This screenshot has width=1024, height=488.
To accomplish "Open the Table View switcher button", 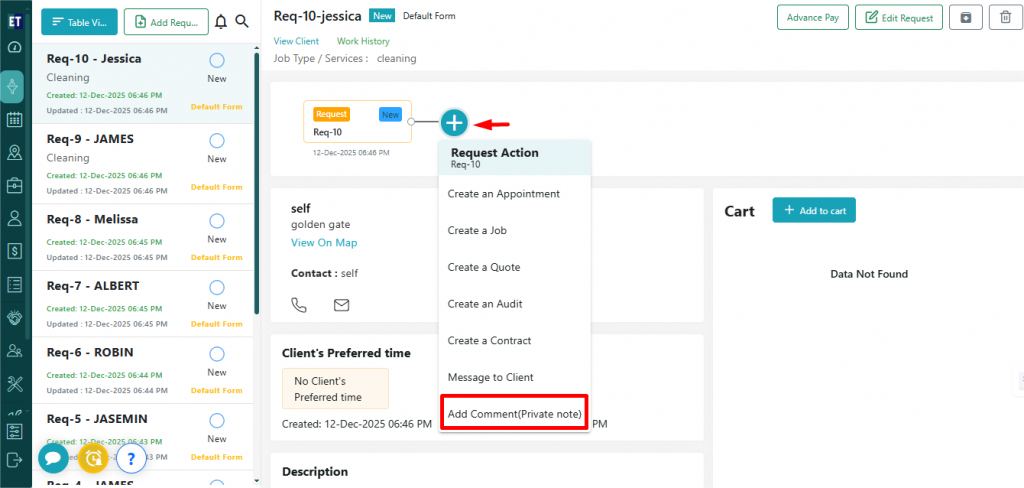I will pyautogui.click(x=79, y=21).
